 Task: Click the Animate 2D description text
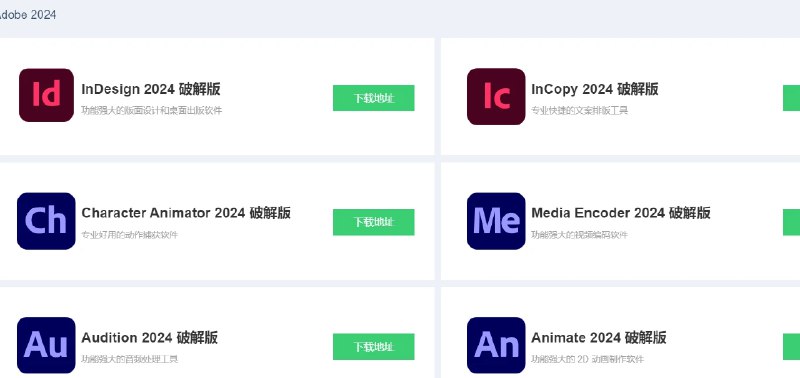[x=588, y=359]
